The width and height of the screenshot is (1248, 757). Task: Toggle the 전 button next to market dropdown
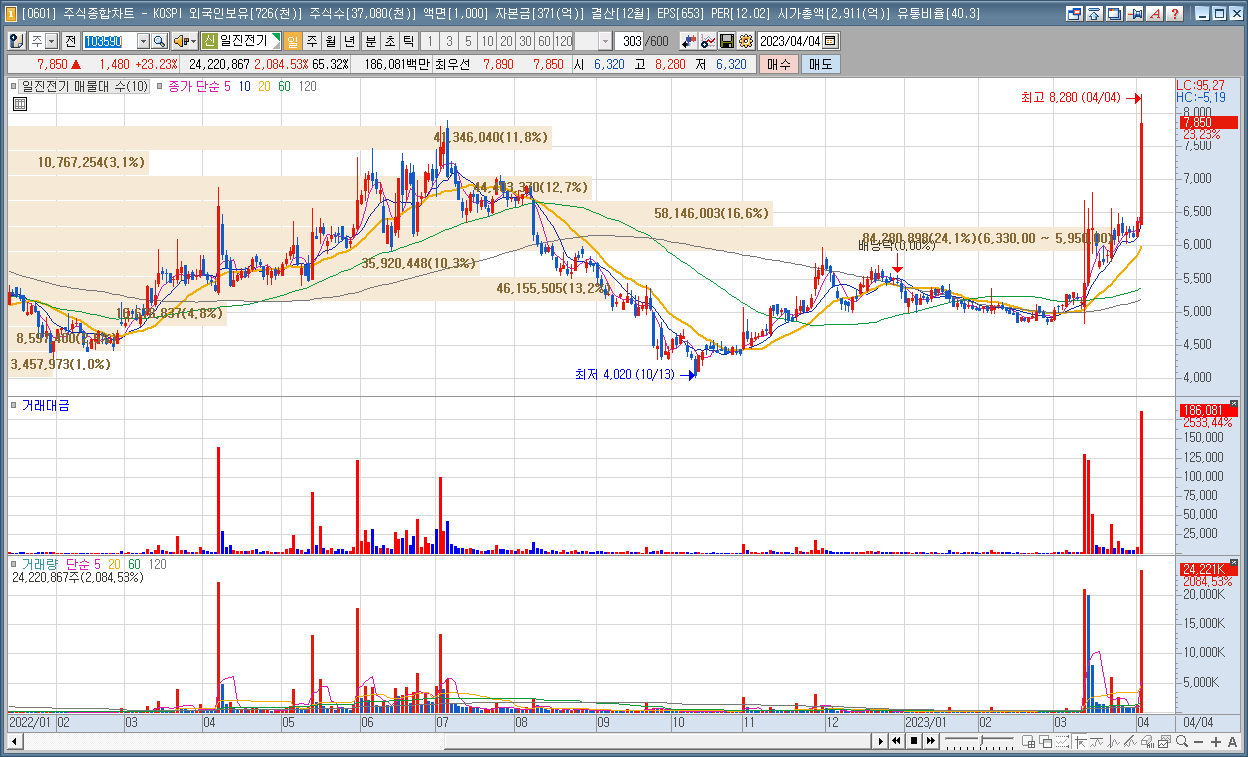click(70, 41)
